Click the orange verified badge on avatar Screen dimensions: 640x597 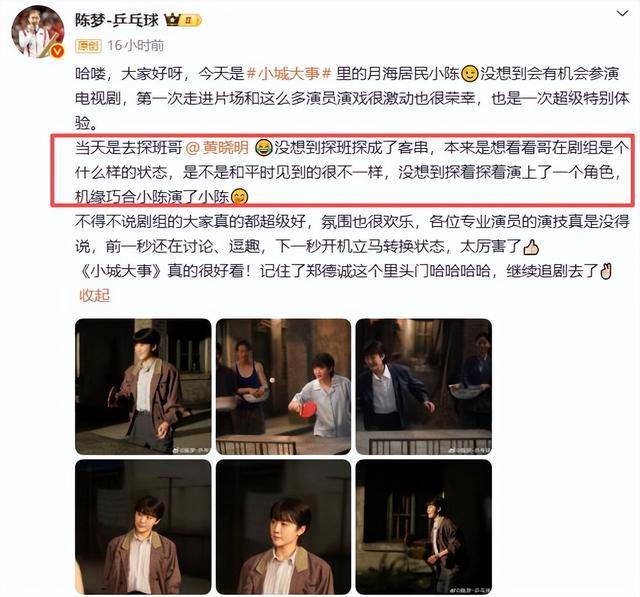pos(58,51)
